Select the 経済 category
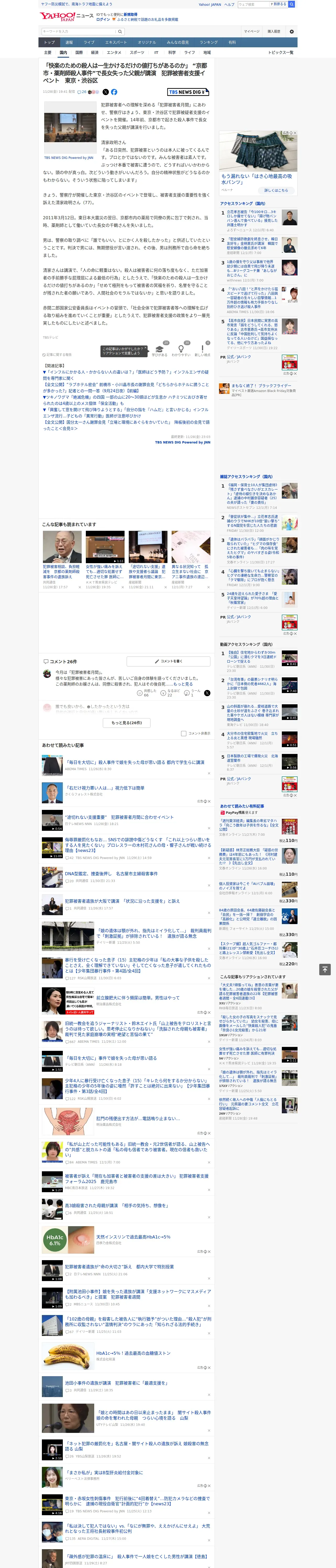 coord(94,52)
